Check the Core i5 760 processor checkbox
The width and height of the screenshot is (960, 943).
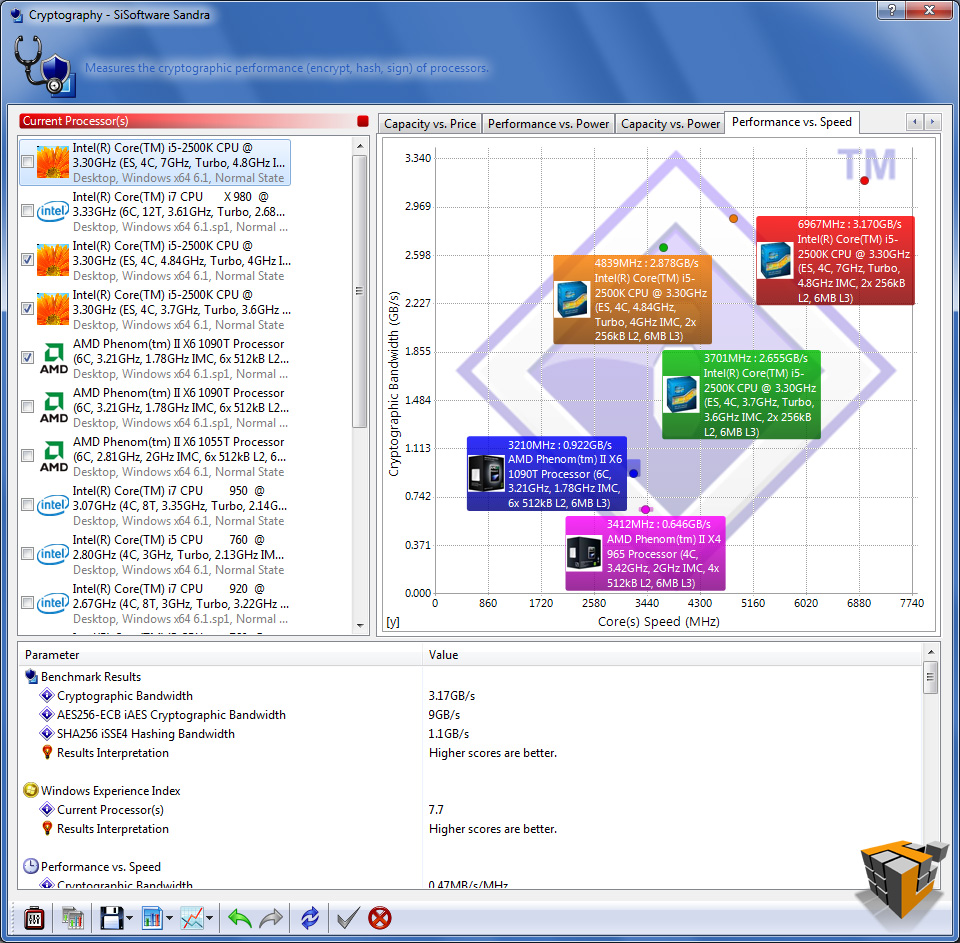click(x=28, y=554)
